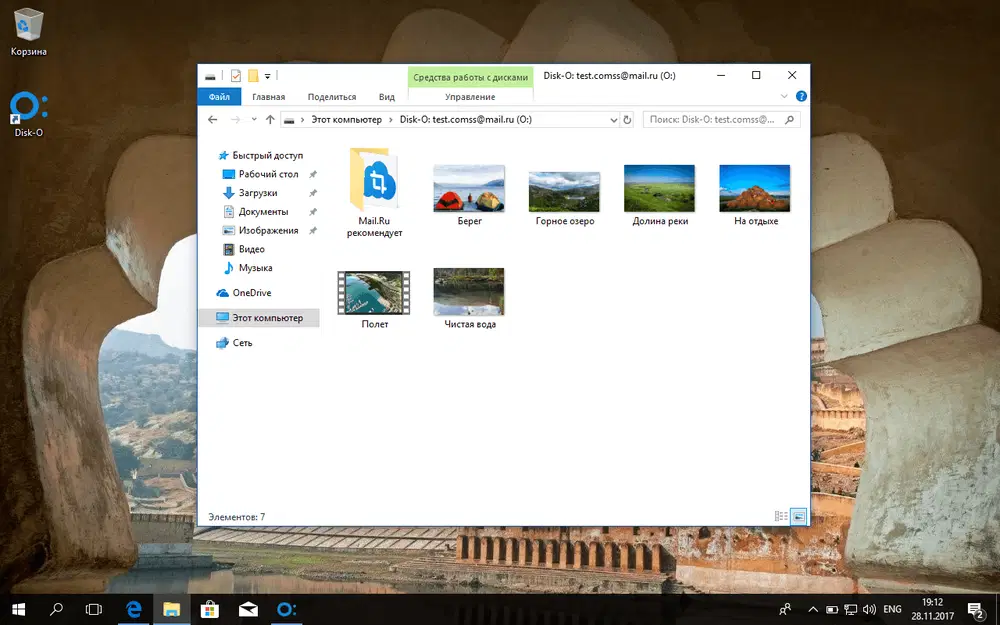
Task: Open the People icon in system tray
Action: [785, 610]
